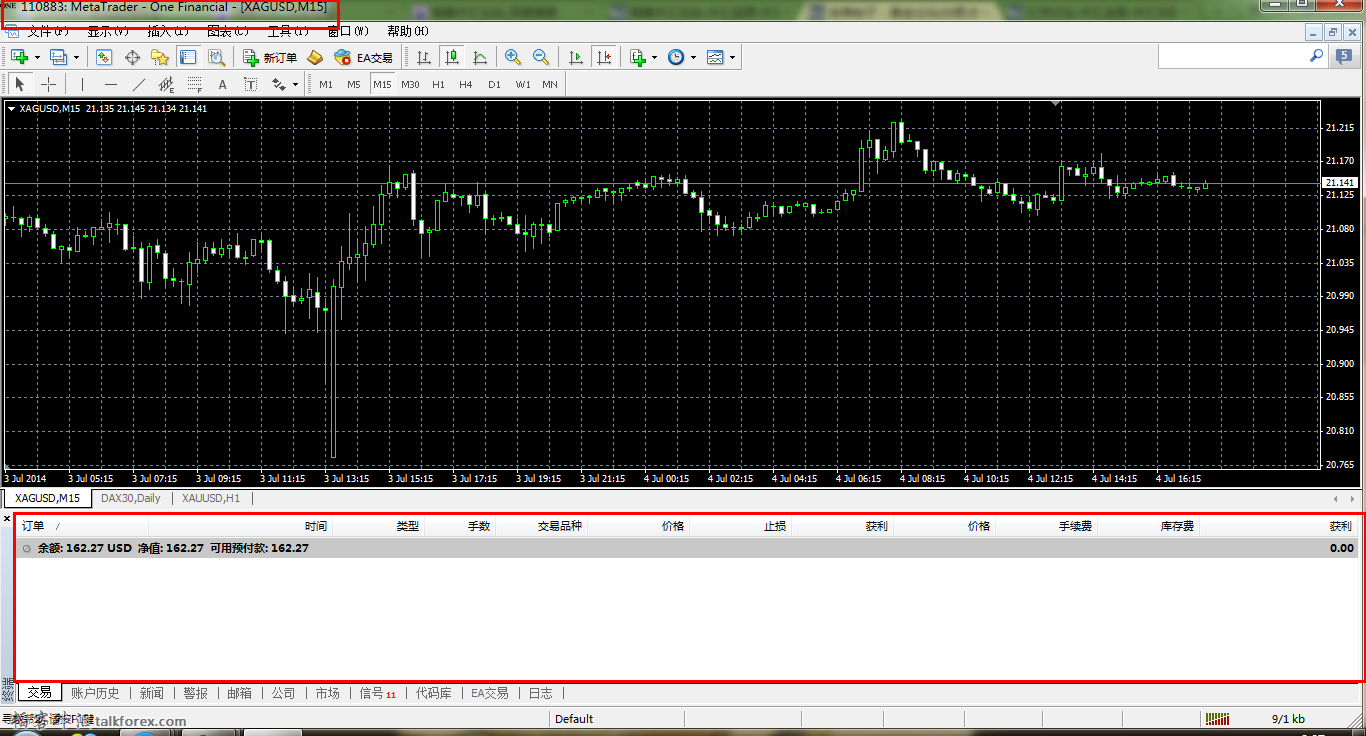Select the Fibonacci retracement tool
This screenshot has width=1366, height=736.
(x=194, y=84)
